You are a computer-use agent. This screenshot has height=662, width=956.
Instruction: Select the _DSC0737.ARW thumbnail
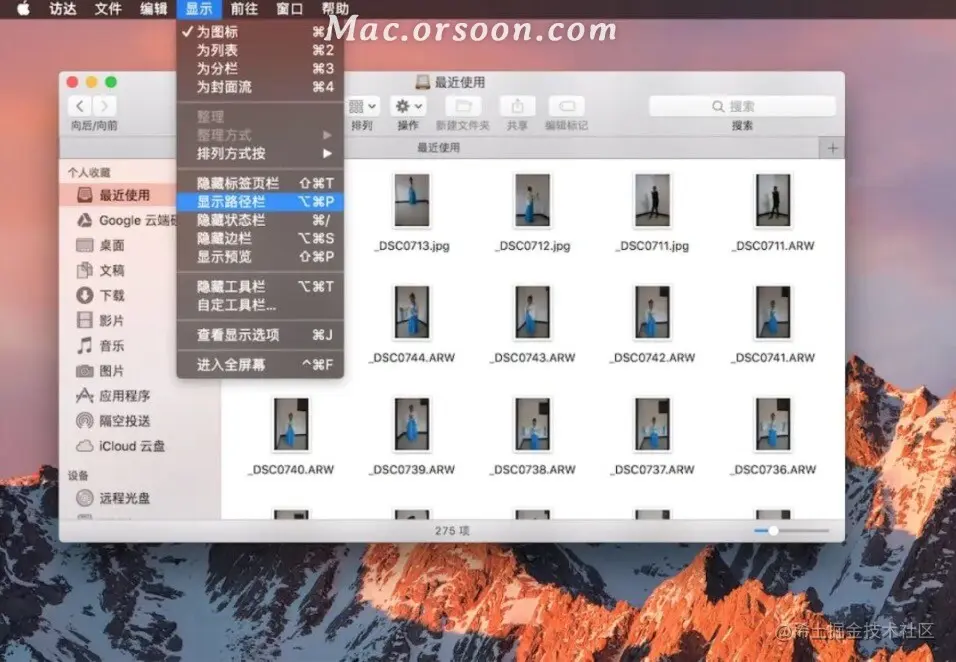point(652,424)
